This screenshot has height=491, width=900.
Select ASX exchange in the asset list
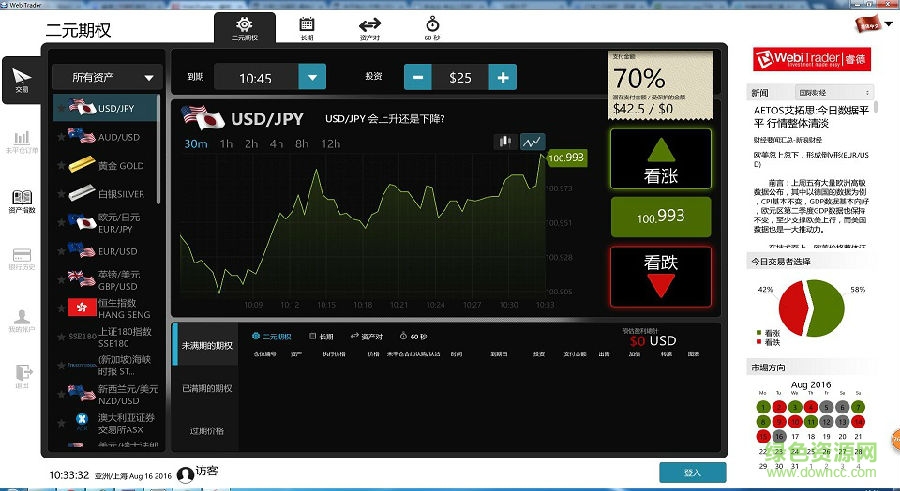pos(104,423)
